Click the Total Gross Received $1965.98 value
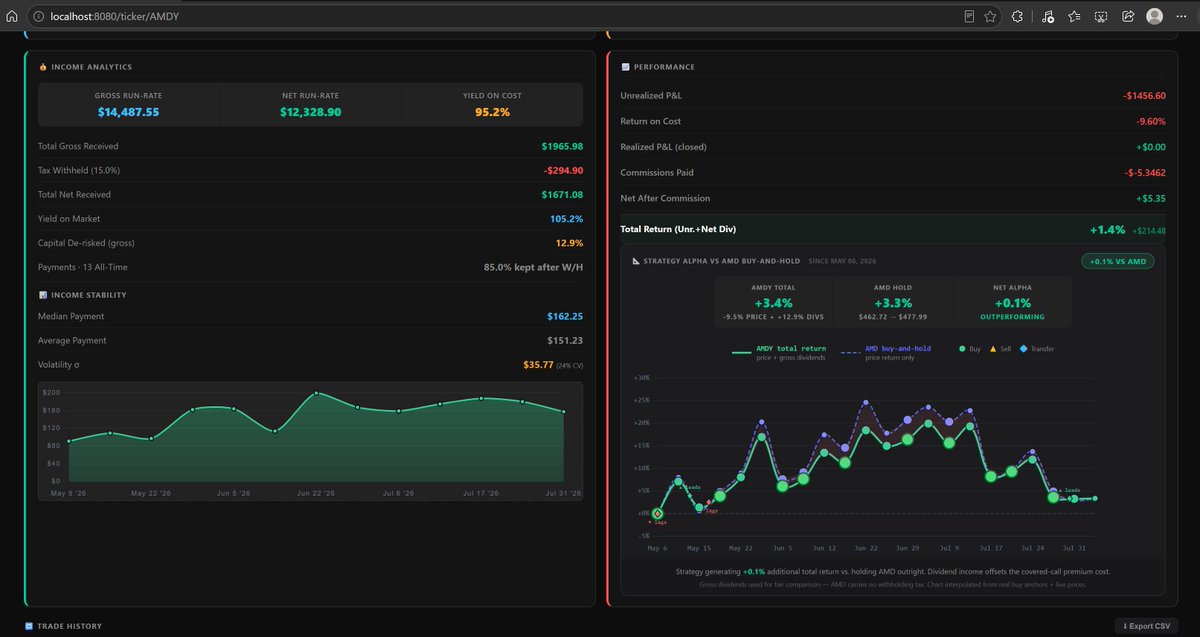Image resolution: width=1200 pixels, height=637 pixels. (562, 146)
